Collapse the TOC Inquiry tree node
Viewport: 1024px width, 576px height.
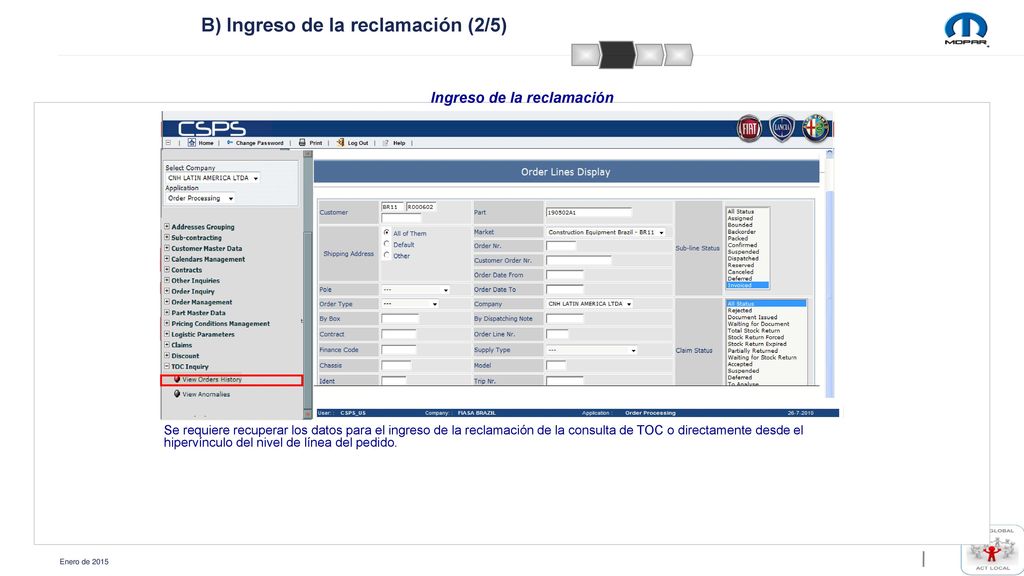(x=167, y=366)
